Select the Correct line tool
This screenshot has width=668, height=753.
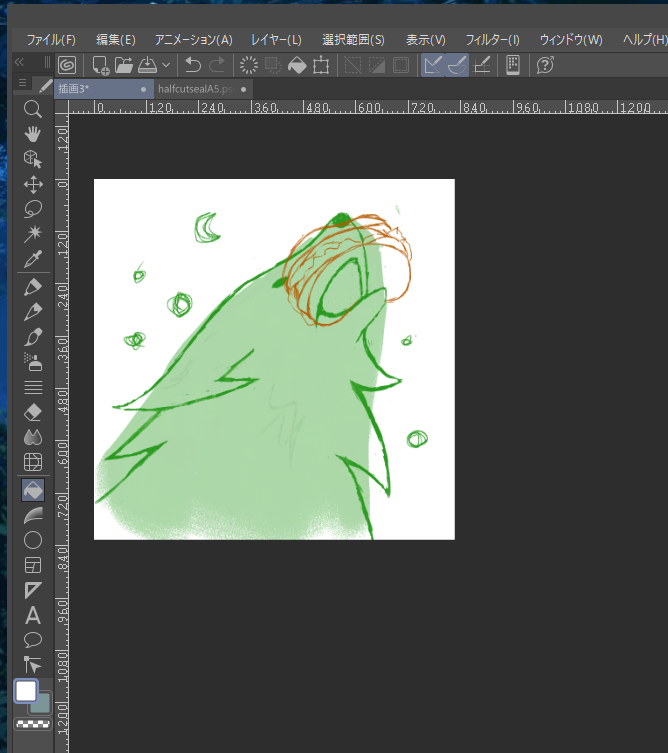[x=33, y=665]
